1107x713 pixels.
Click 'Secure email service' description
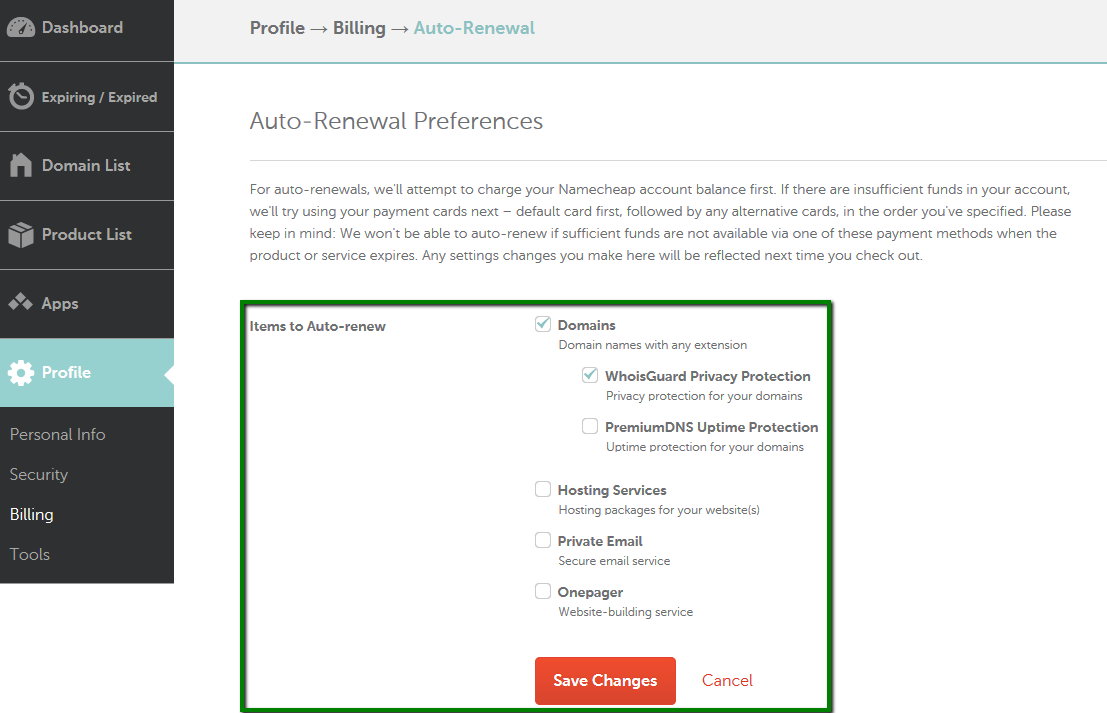point(614,561)
